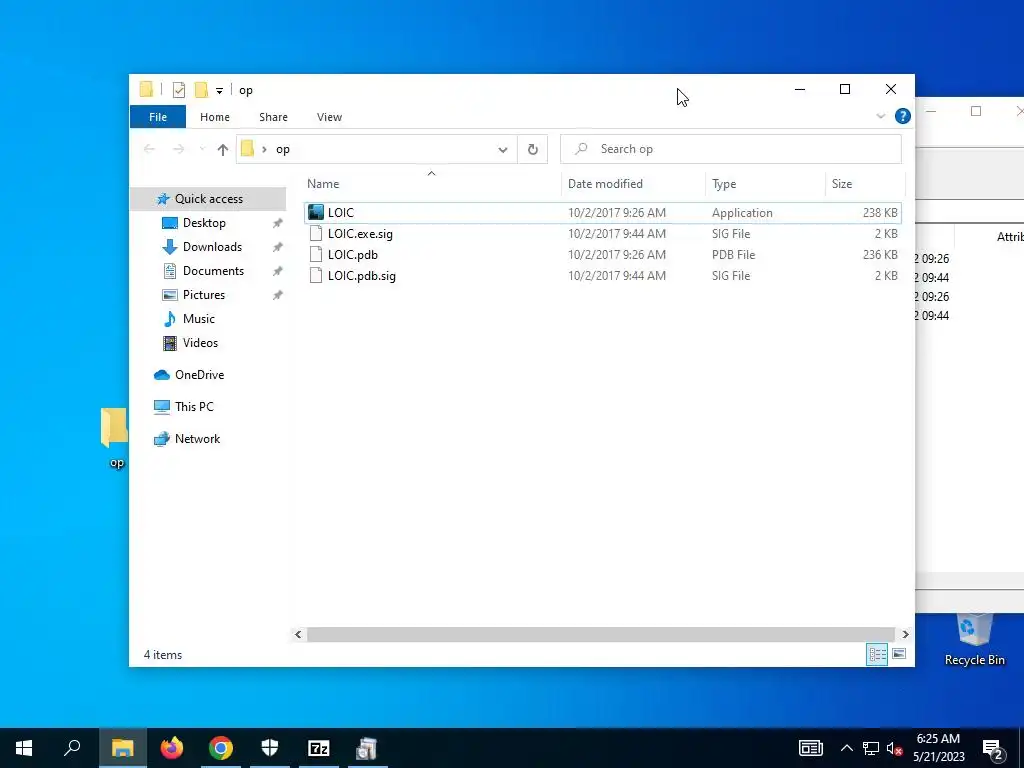Select the LOIC.pdb.sig file icon
The width and height of the screenshot is (1024, 768).
315,276
